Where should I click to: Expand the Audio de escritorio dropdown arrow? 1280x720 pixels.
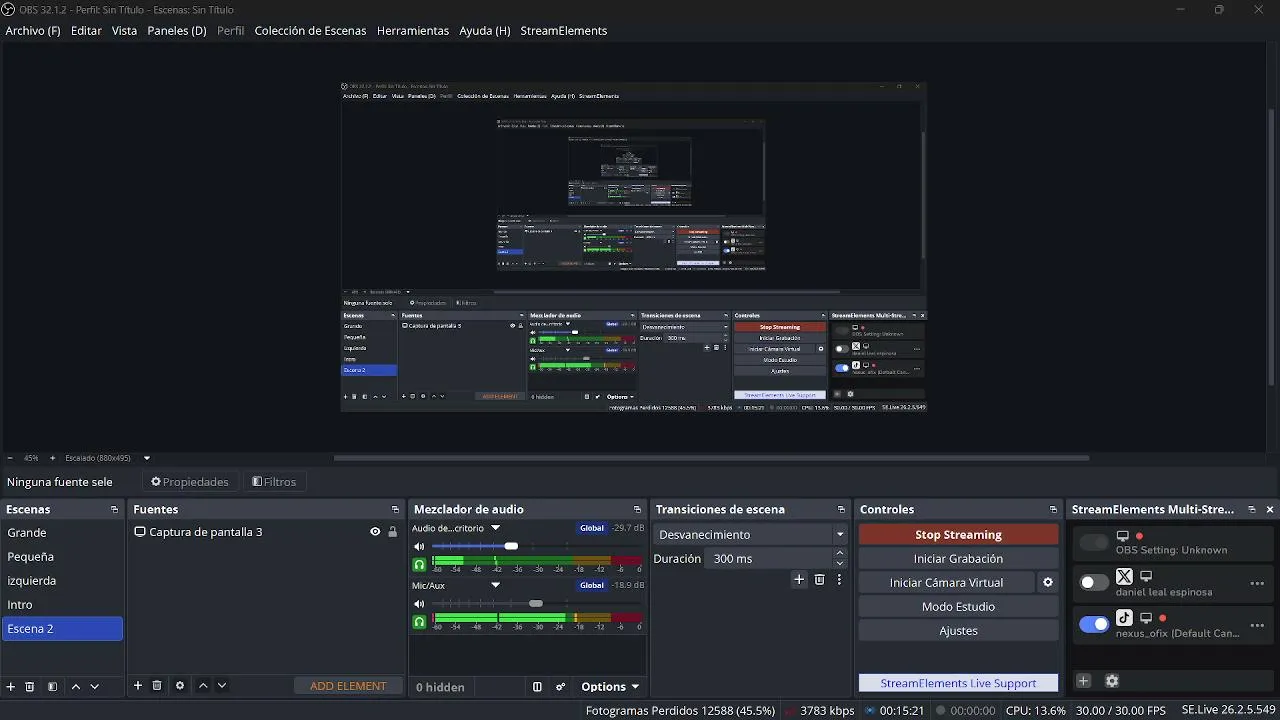click(495, 528)
